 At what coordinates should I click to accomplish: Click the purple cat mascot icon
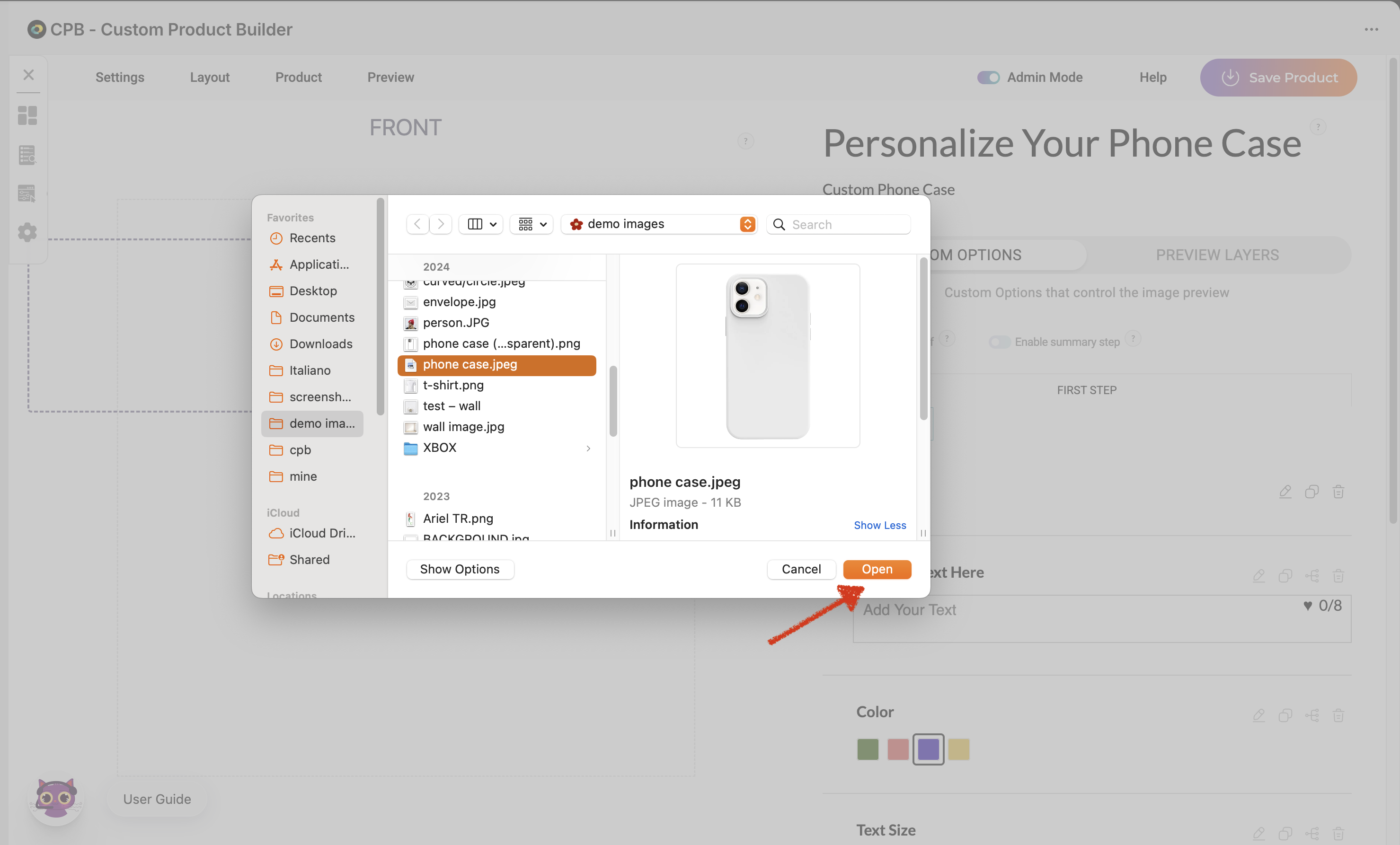(x=56, y=798)
